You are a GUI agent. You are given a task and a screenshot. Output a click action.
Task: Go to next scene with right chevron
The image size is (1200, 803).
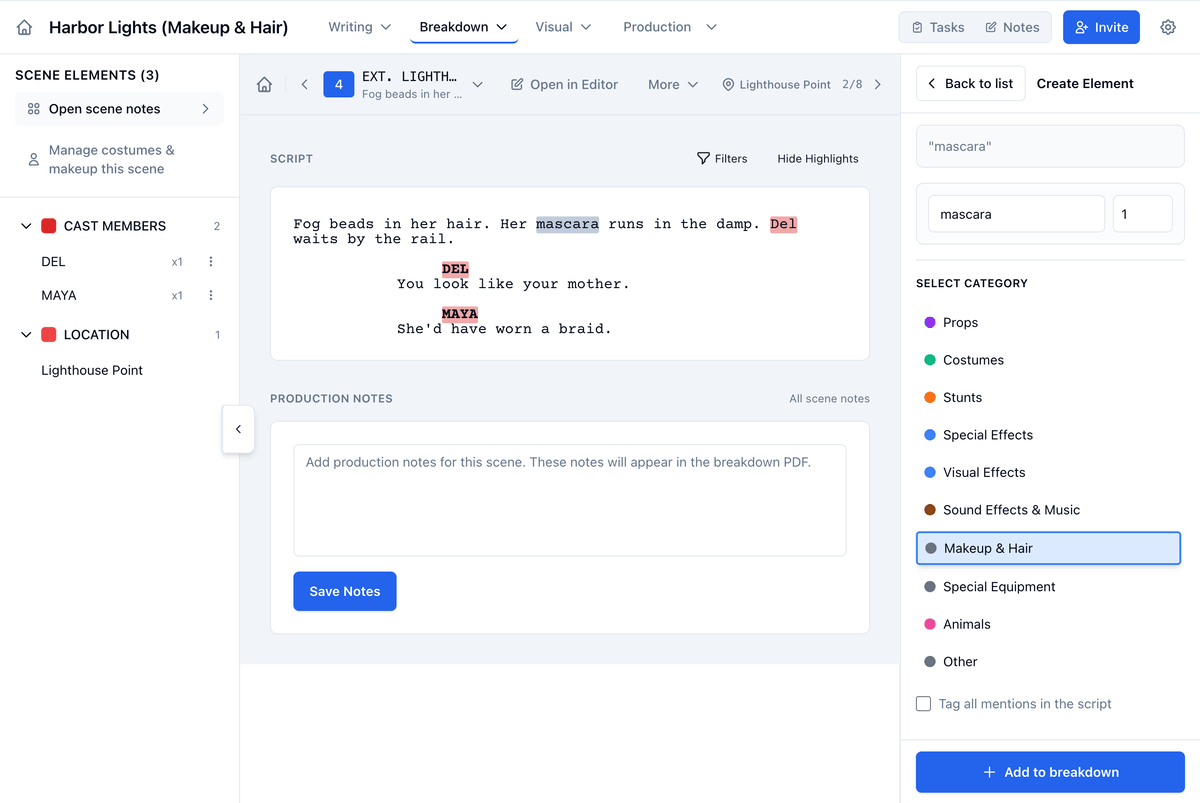point(878,85)
